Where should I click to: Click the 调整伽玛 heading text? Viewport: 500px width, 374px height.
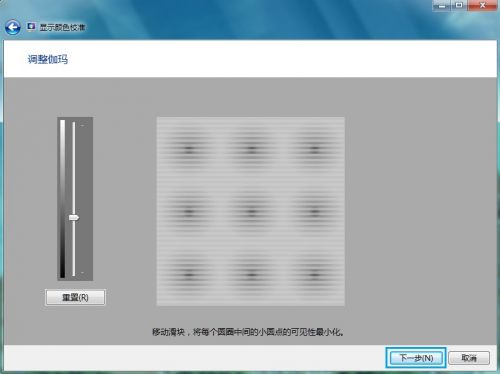click(x=48, y=59)
